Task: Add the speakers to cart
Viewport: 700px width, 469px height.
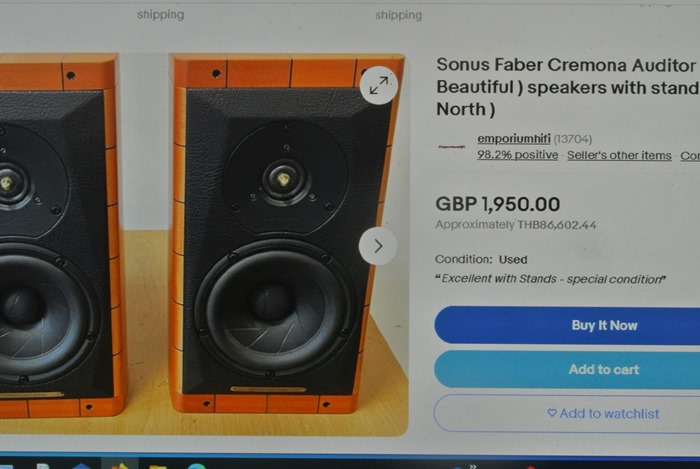Action: pos(604,369)
